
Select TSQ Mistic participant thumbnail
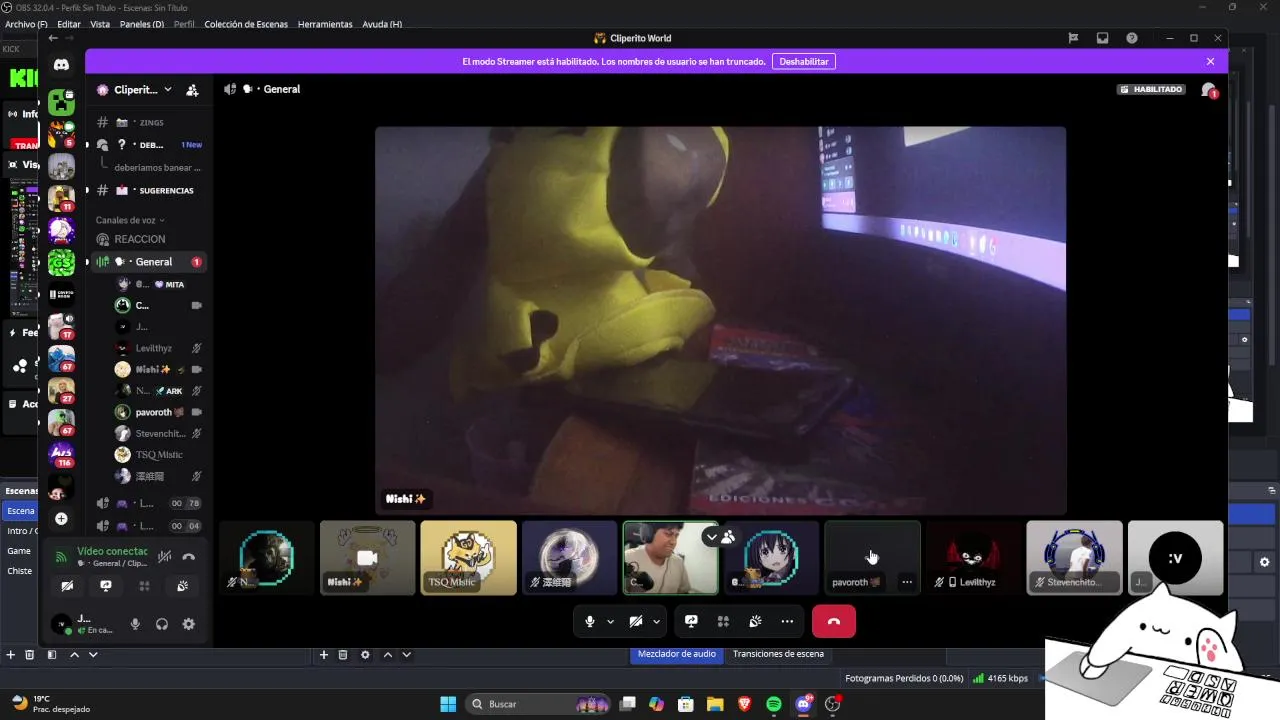pos(468,557)
